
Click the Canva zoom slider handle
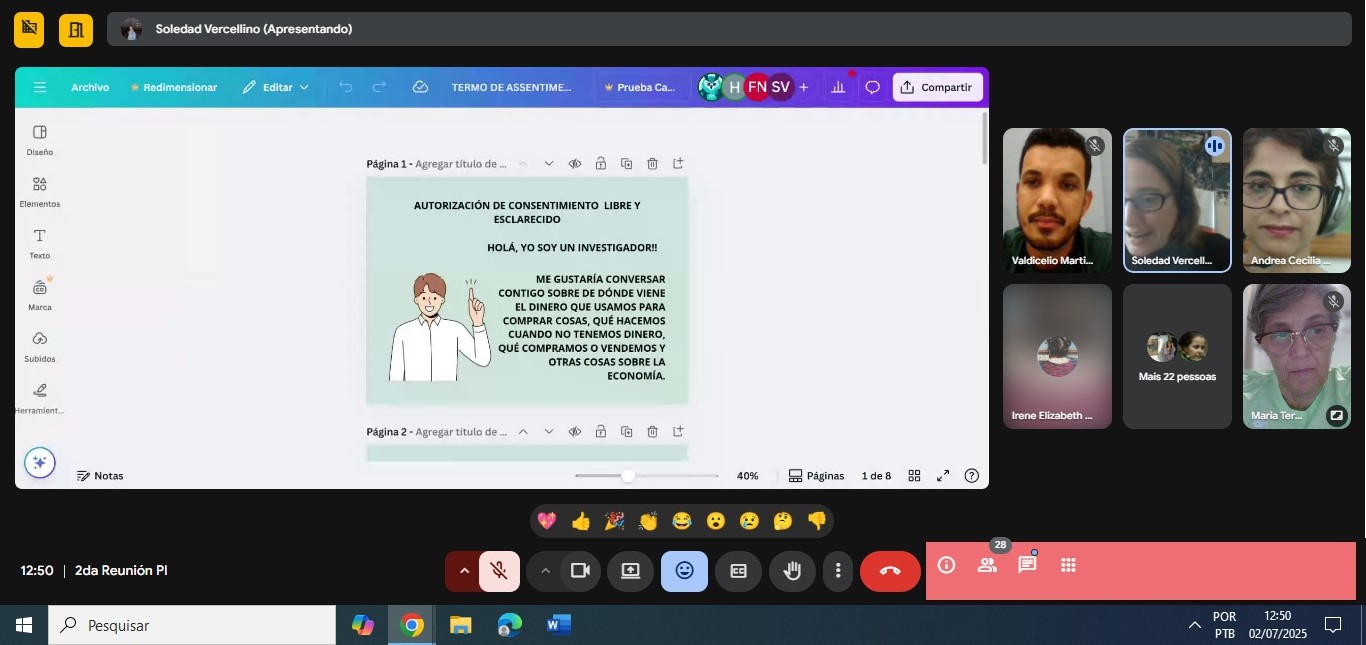(x=628, y=476)
